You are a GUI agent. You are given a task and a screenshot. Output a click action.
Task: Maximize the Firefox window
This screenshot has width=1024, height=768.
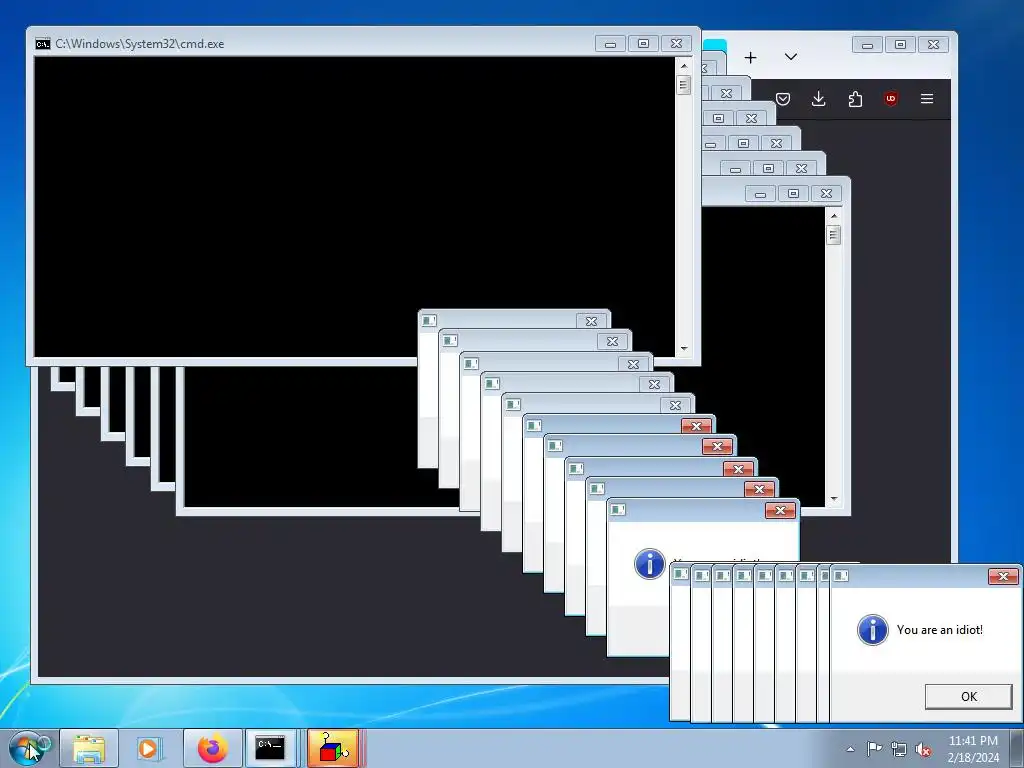[x=901, y=44]
